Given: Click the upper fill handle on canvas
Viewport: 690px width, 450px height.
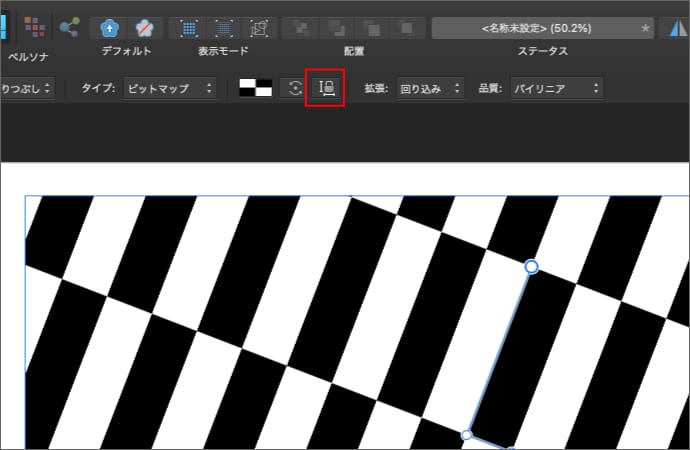Looking at the screenshot, I should [x=531, y=267].
